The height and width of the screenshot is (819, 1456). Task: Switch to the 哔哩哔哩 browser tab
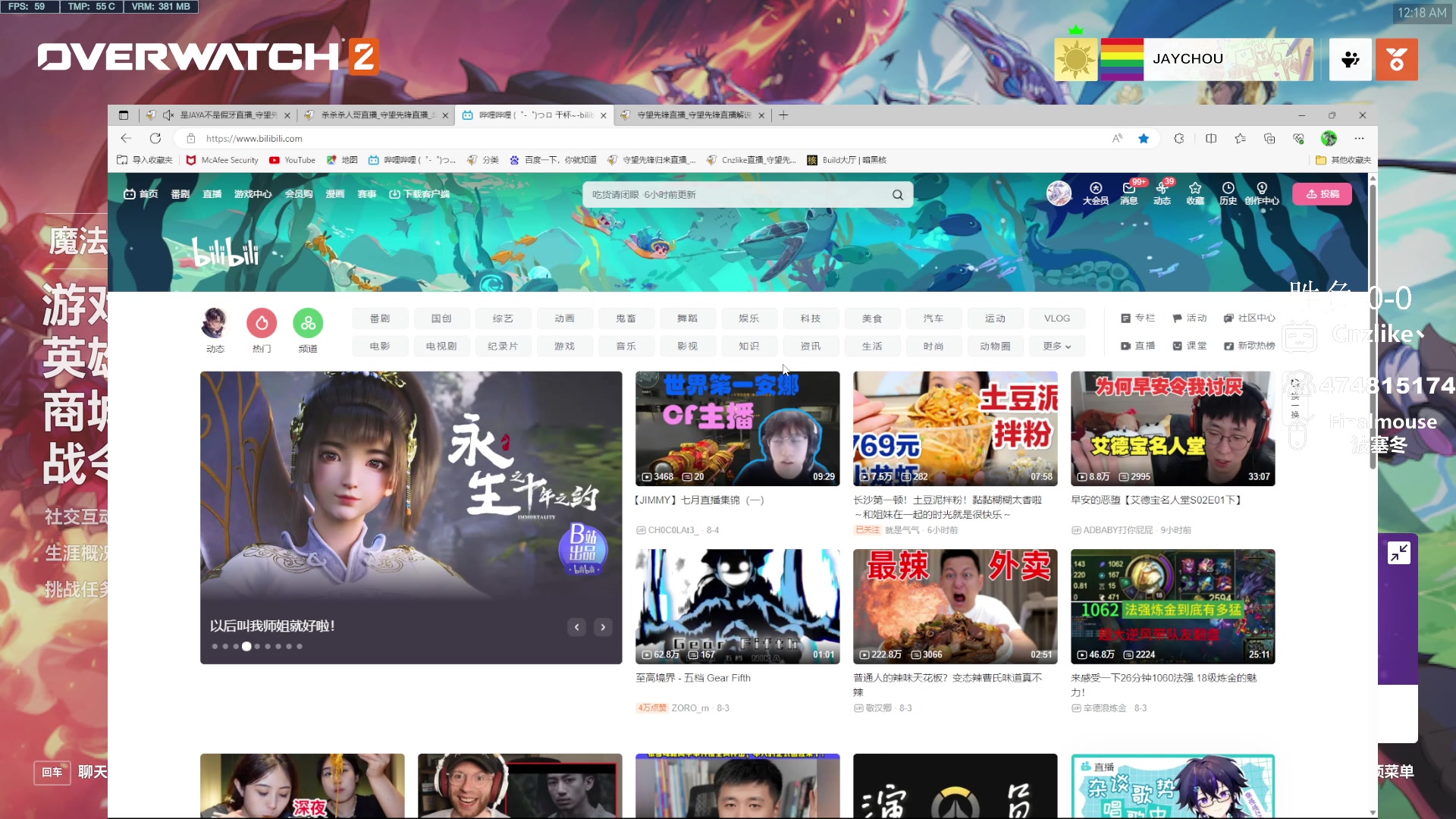point(531,115)
